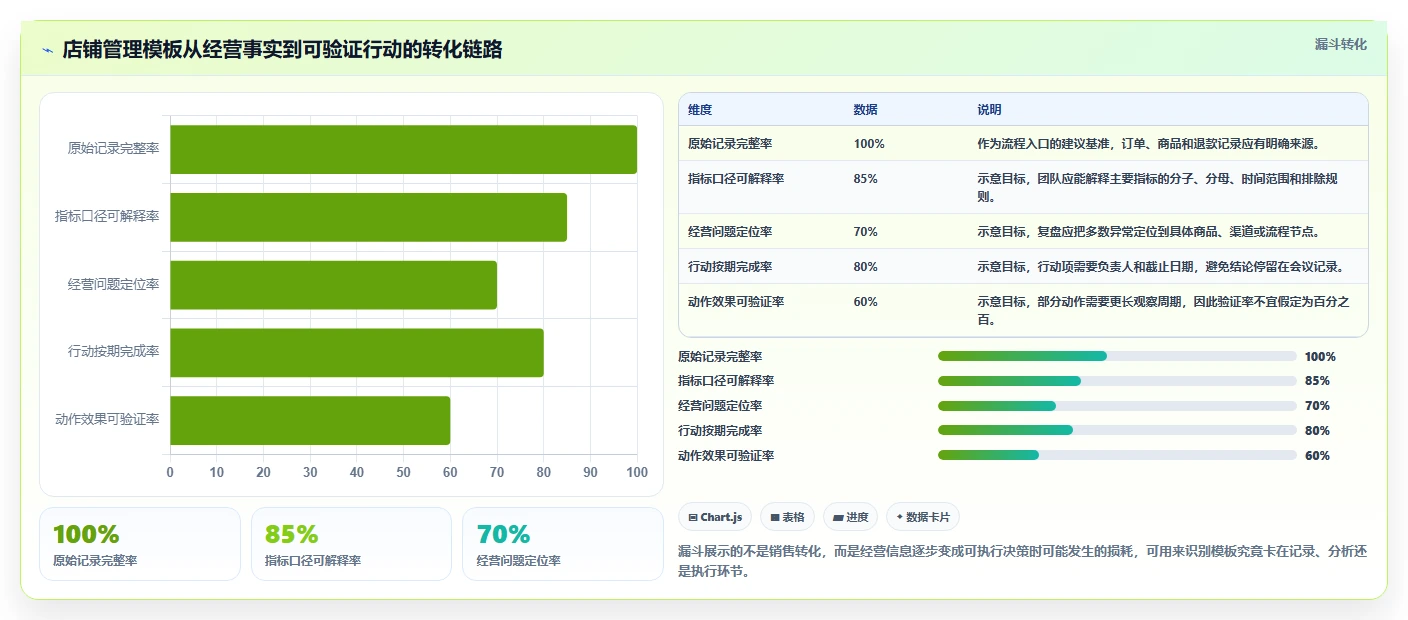
Task: Click the 85% value in the table
Action: coord(866,179)
